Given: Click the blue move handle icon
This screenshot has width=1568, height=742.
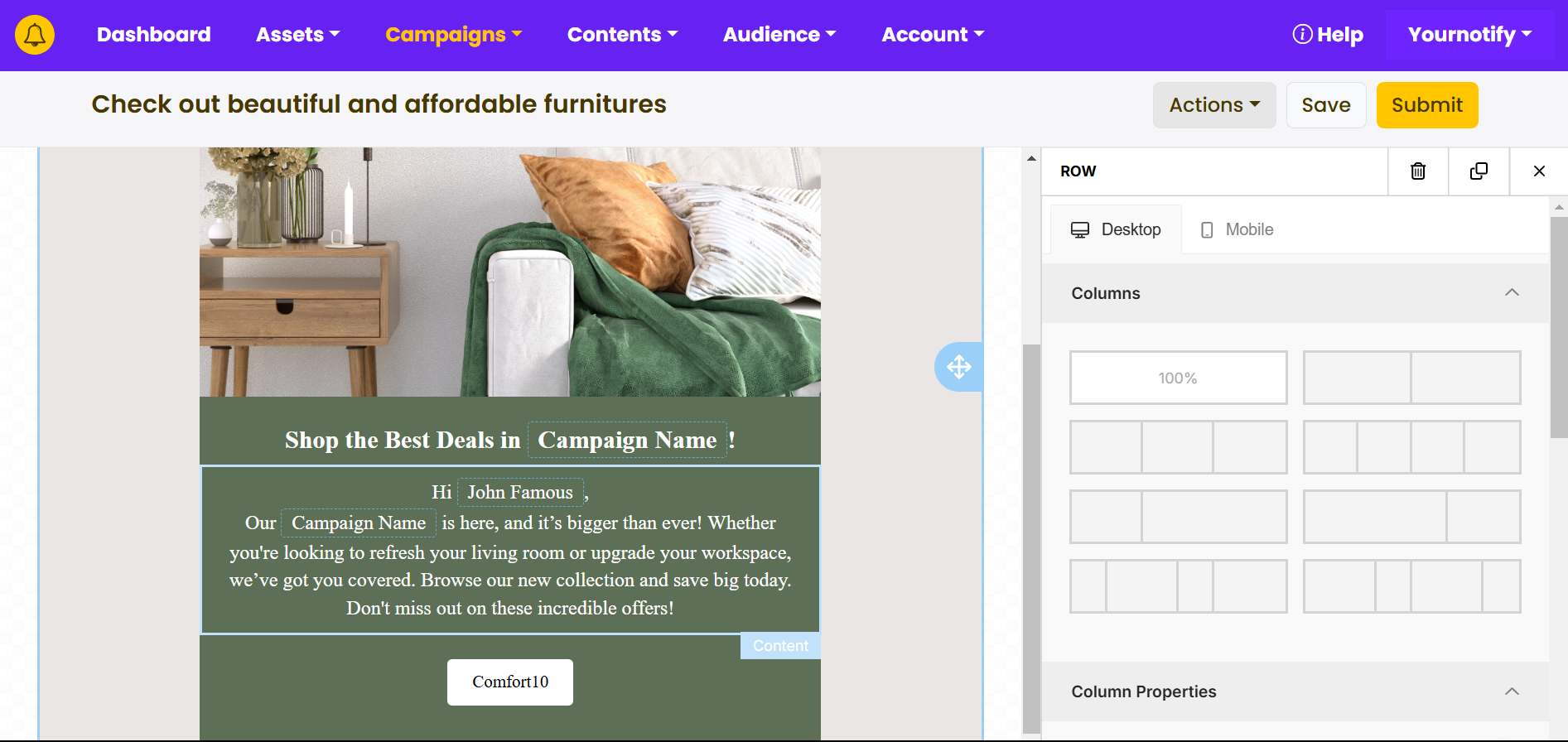Looking at the screenshot, I should tap(958, 367).
